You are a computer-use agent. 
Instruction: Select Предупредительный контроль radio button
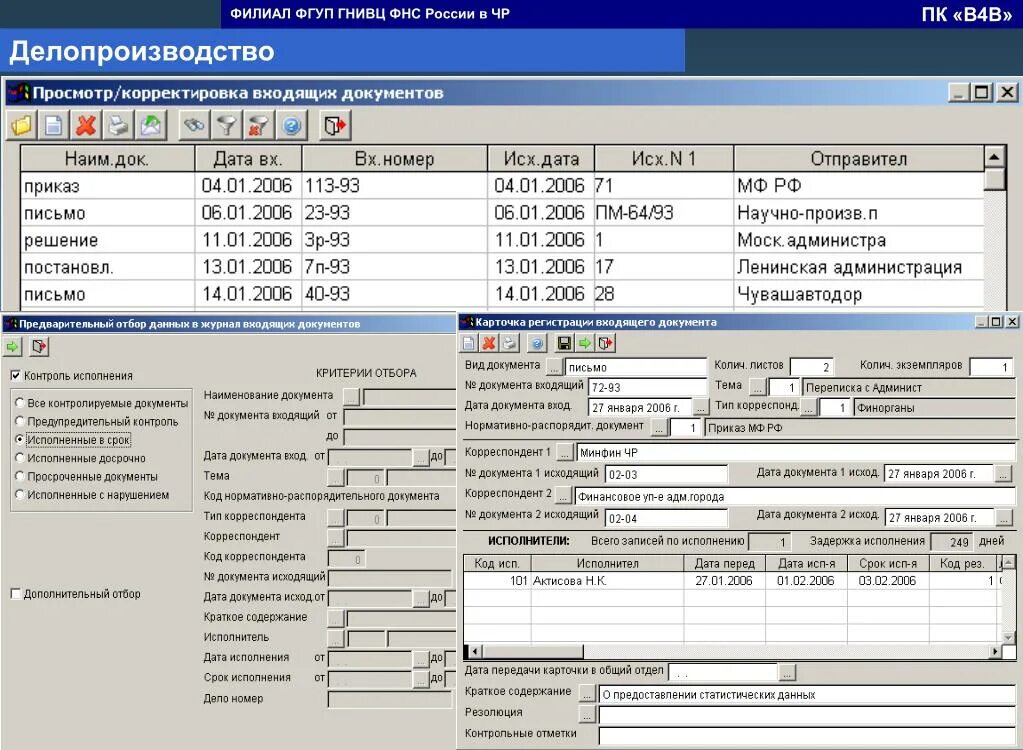[x=20, y=422]
